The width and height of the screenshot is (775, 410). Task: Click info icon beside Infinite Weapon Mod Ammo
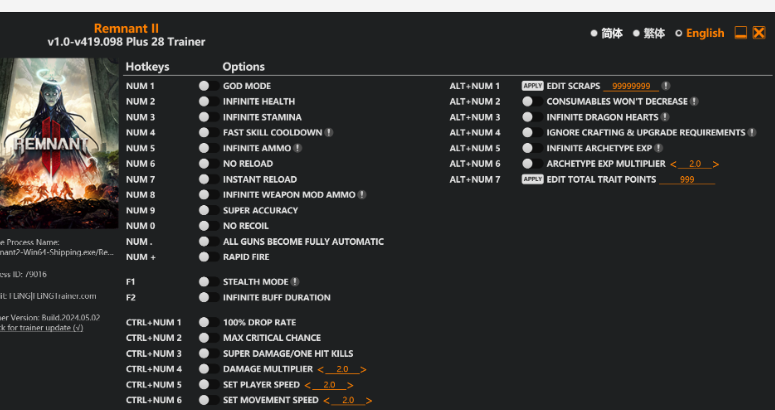[x=362, y=195]
